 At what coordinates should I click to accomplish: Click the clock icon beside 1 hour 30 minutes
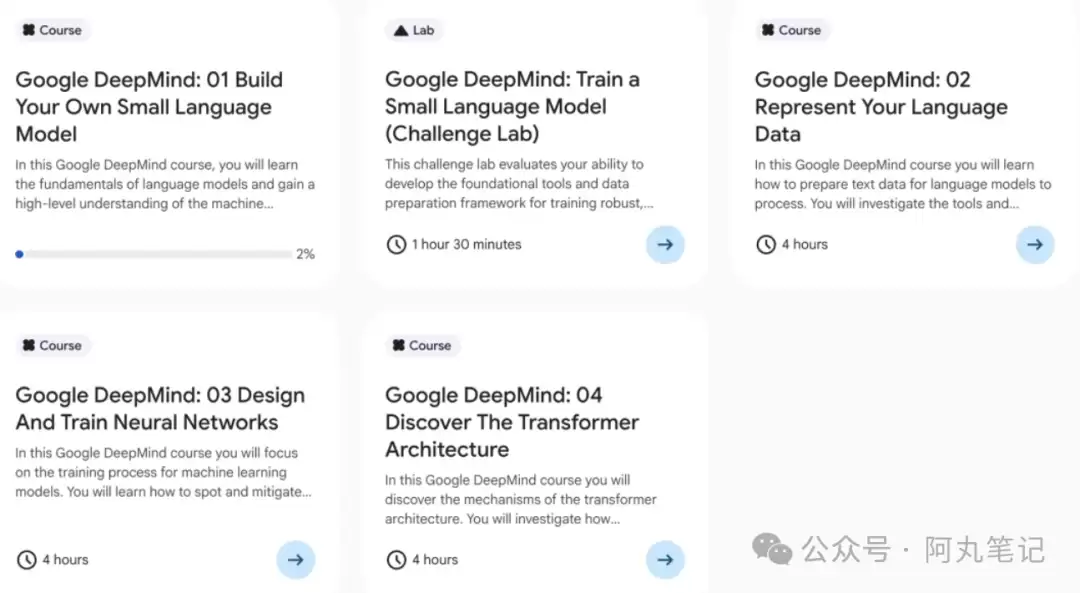(x=396, y=244)
